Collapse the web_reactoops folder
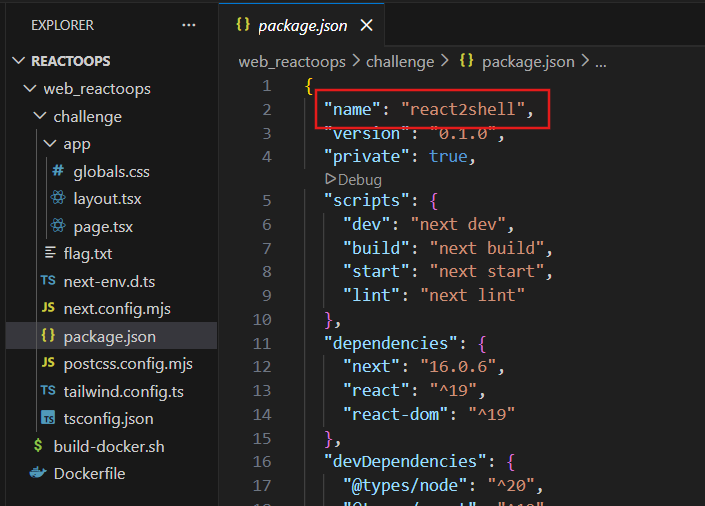Screen dimensions: 705x506 point(30,89)
